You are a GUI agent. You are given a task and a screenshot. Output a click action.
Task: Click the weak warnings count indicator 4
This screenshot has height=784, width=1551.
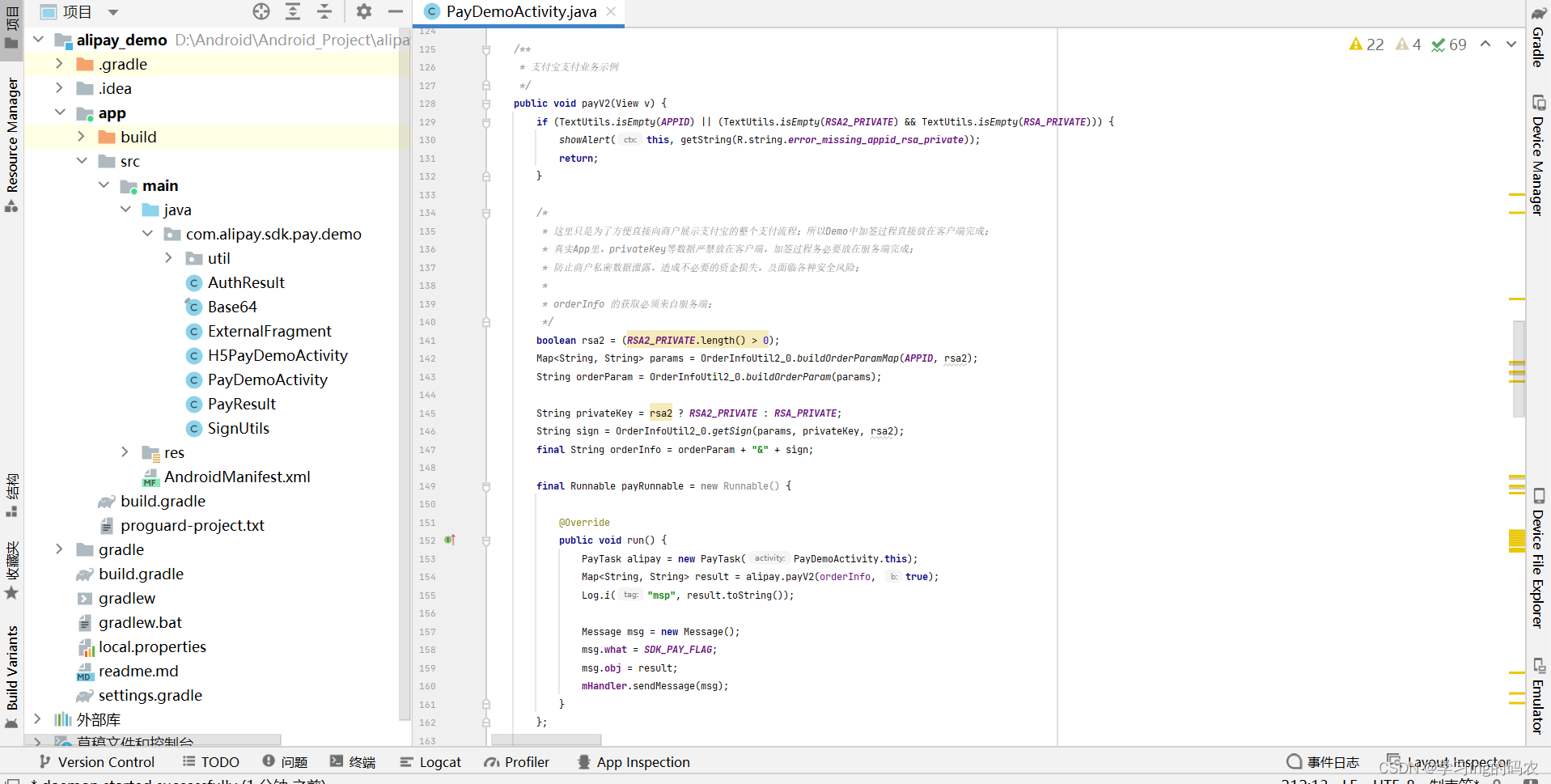pyautogui.click(x=1409, y=44)
